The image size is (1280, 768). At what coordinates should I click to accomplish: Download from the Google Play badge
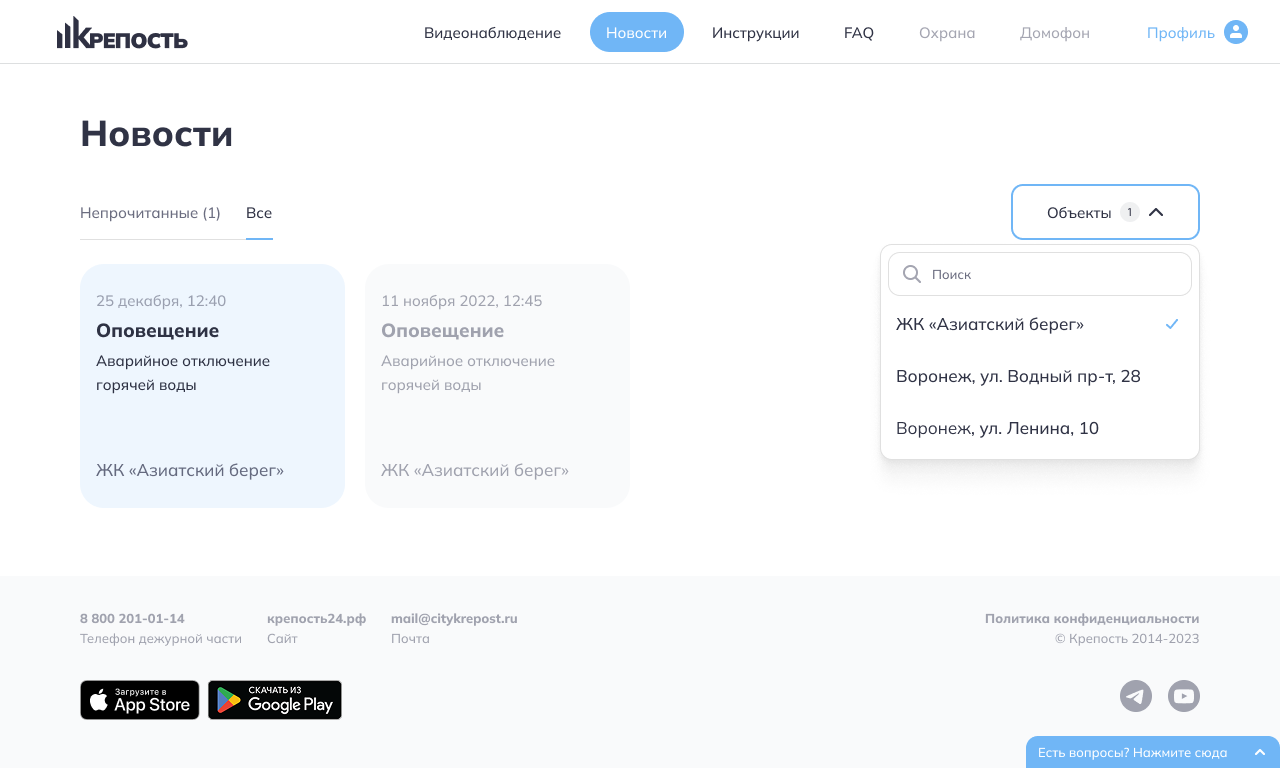(275, 700)
